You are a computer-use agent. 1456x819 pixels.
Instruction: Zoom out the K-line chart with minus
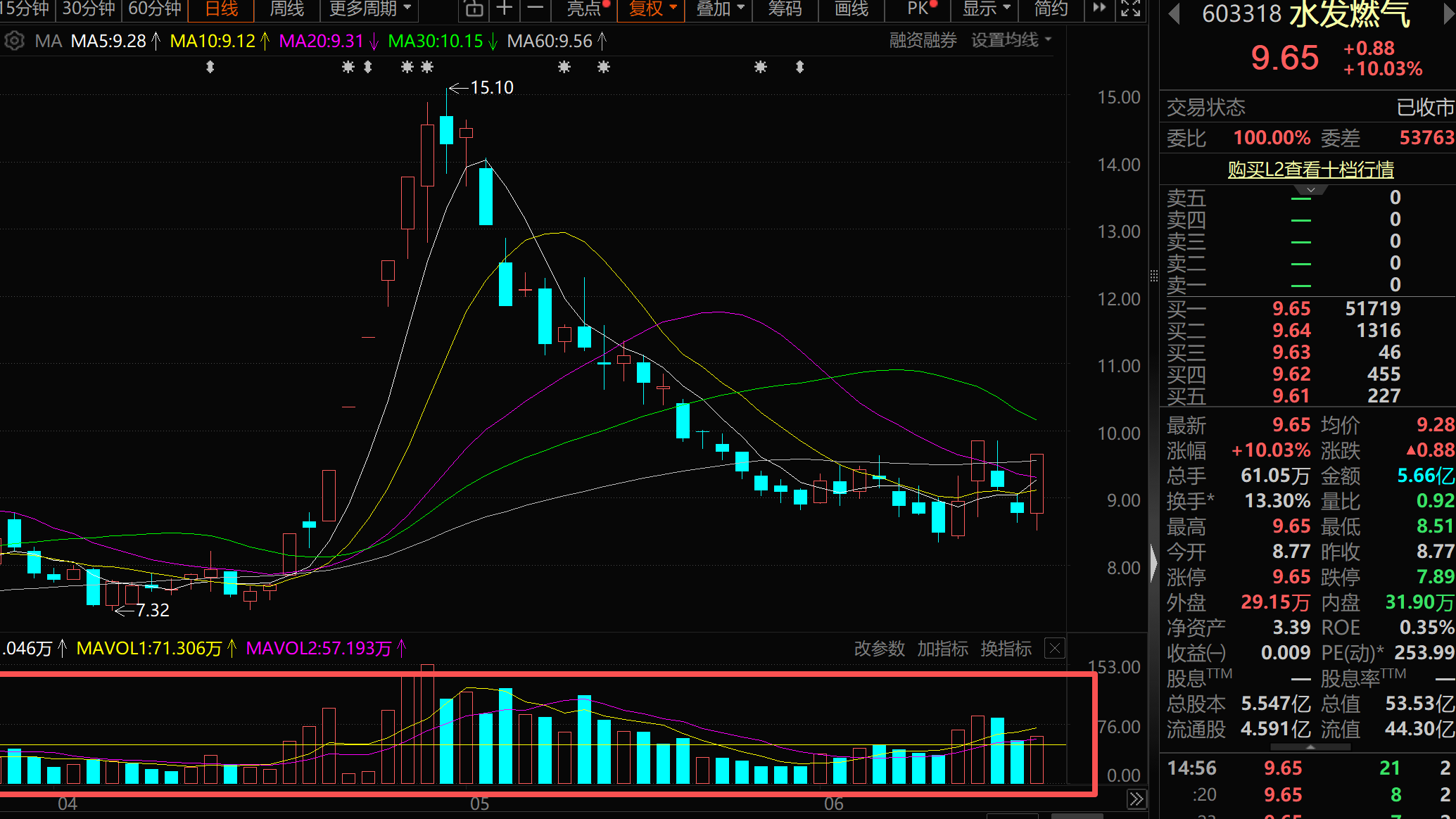pos(535,9)
